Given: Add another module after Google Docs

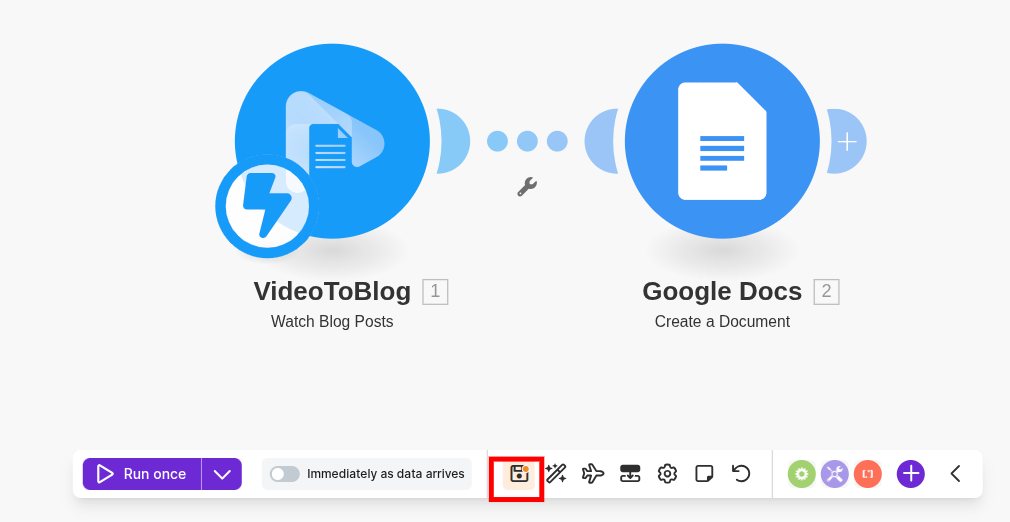Looking at the screenshot, I should pos(846,141).
